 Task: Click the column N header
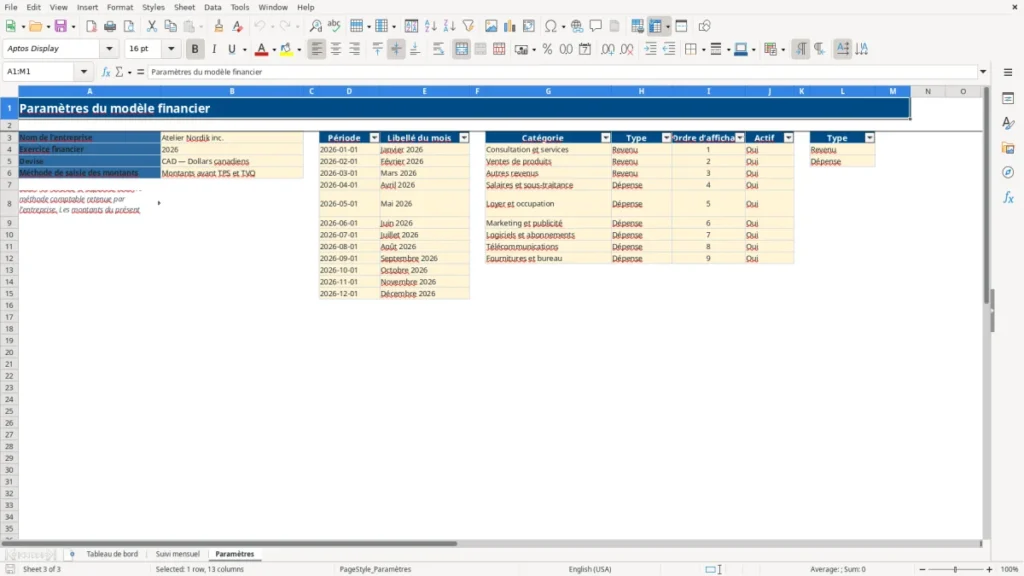[928, 91]
